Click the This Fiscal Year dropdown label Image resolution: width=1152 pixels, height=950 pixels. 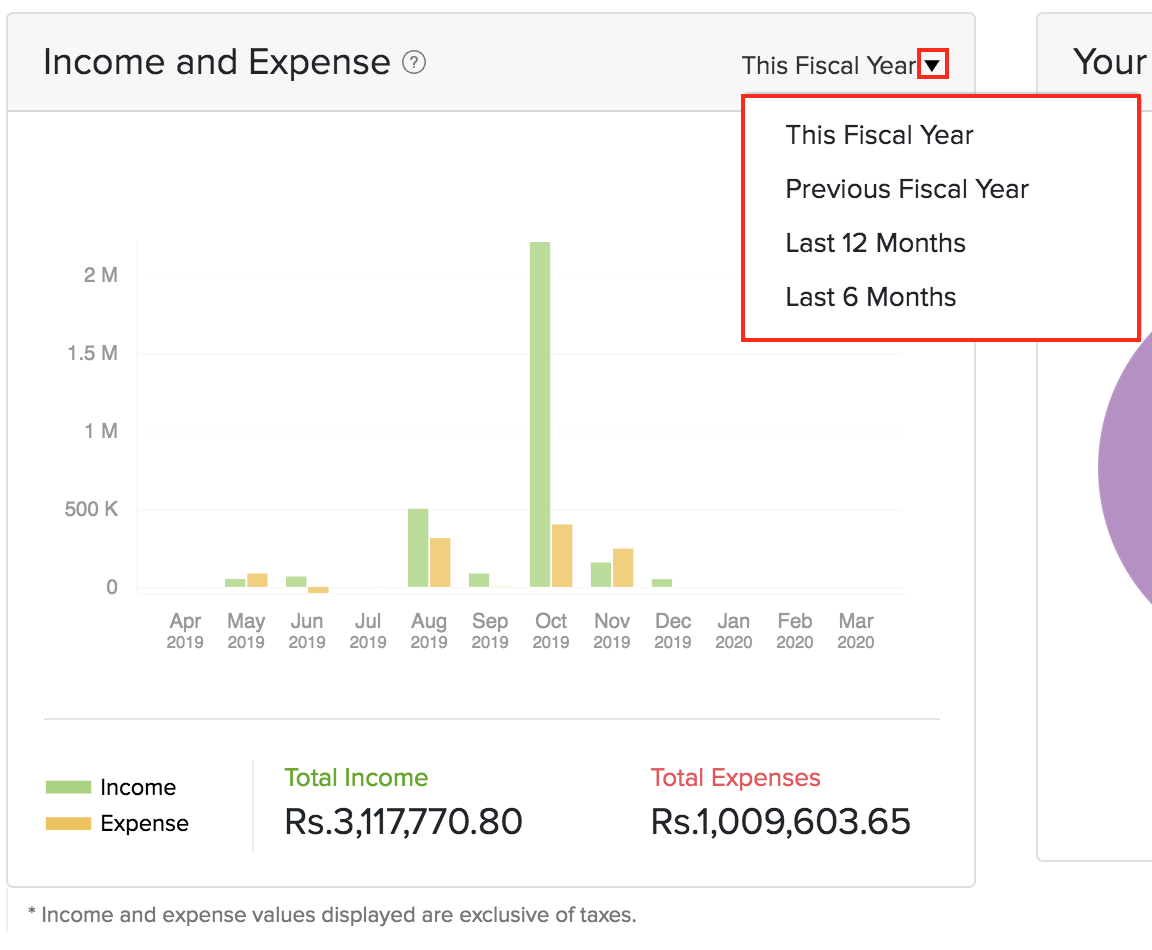(828, 66)
